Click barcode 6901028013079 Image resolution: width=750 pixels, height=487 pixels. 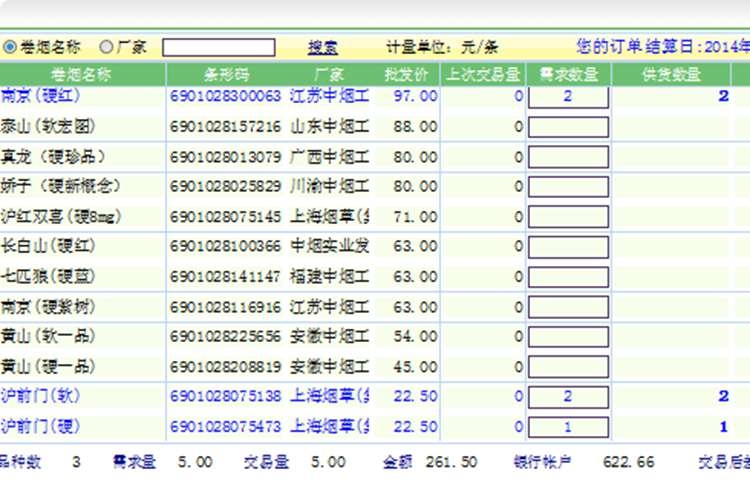(225, 157)
